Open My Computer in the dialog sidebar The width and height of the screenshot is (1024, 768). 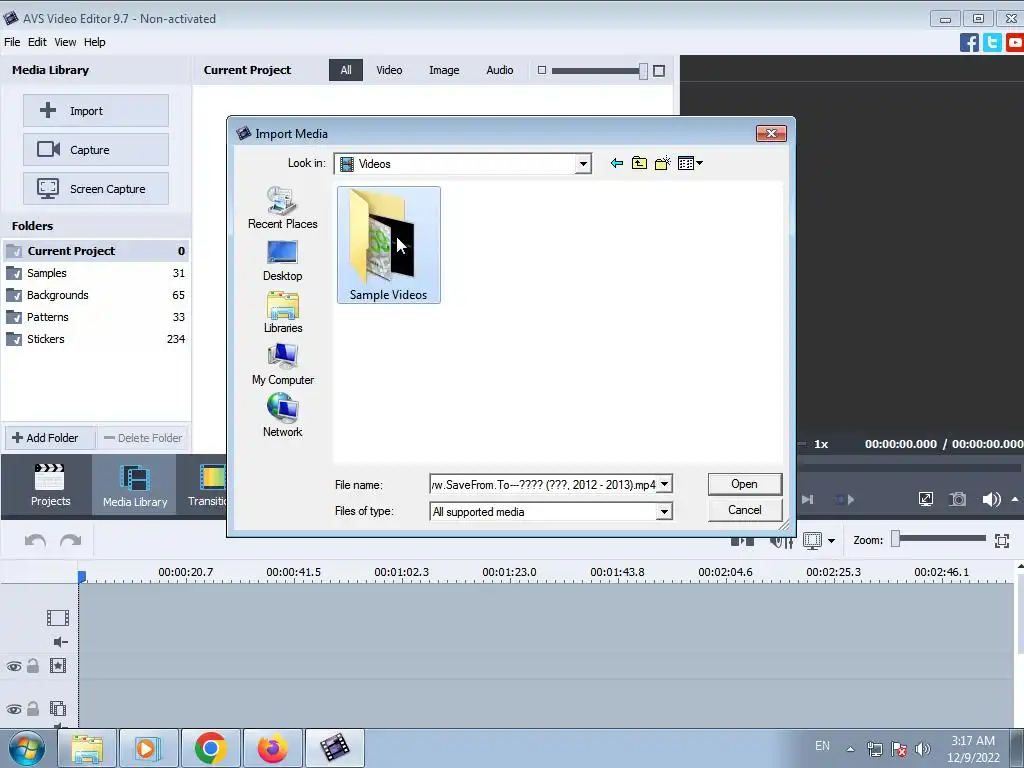(x=283, y=364)
